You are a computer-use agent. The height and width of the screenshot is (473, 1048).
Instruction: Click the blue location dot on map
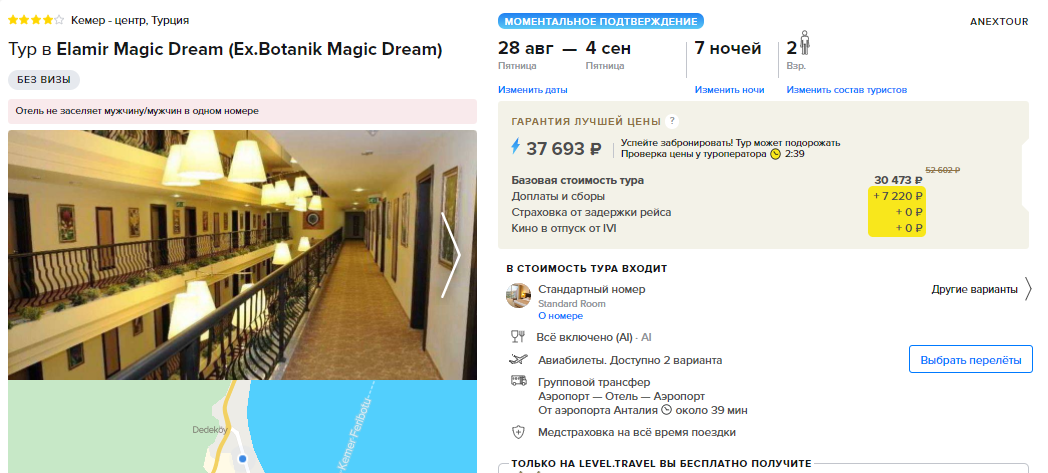point(243,459)
